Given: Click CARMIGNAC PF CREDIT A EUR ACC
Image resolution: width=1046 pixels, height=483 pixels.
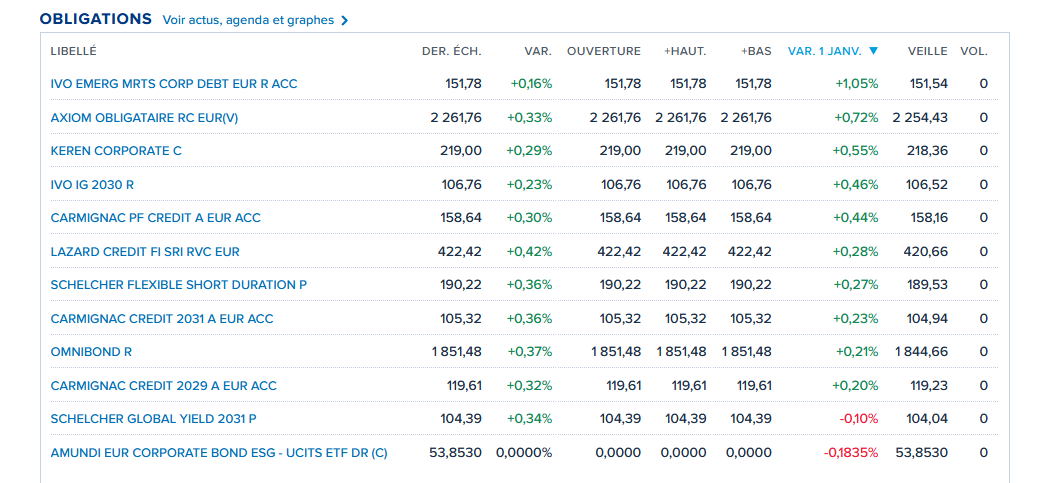Looking at the screenshot, I should [x=155, y=218].
